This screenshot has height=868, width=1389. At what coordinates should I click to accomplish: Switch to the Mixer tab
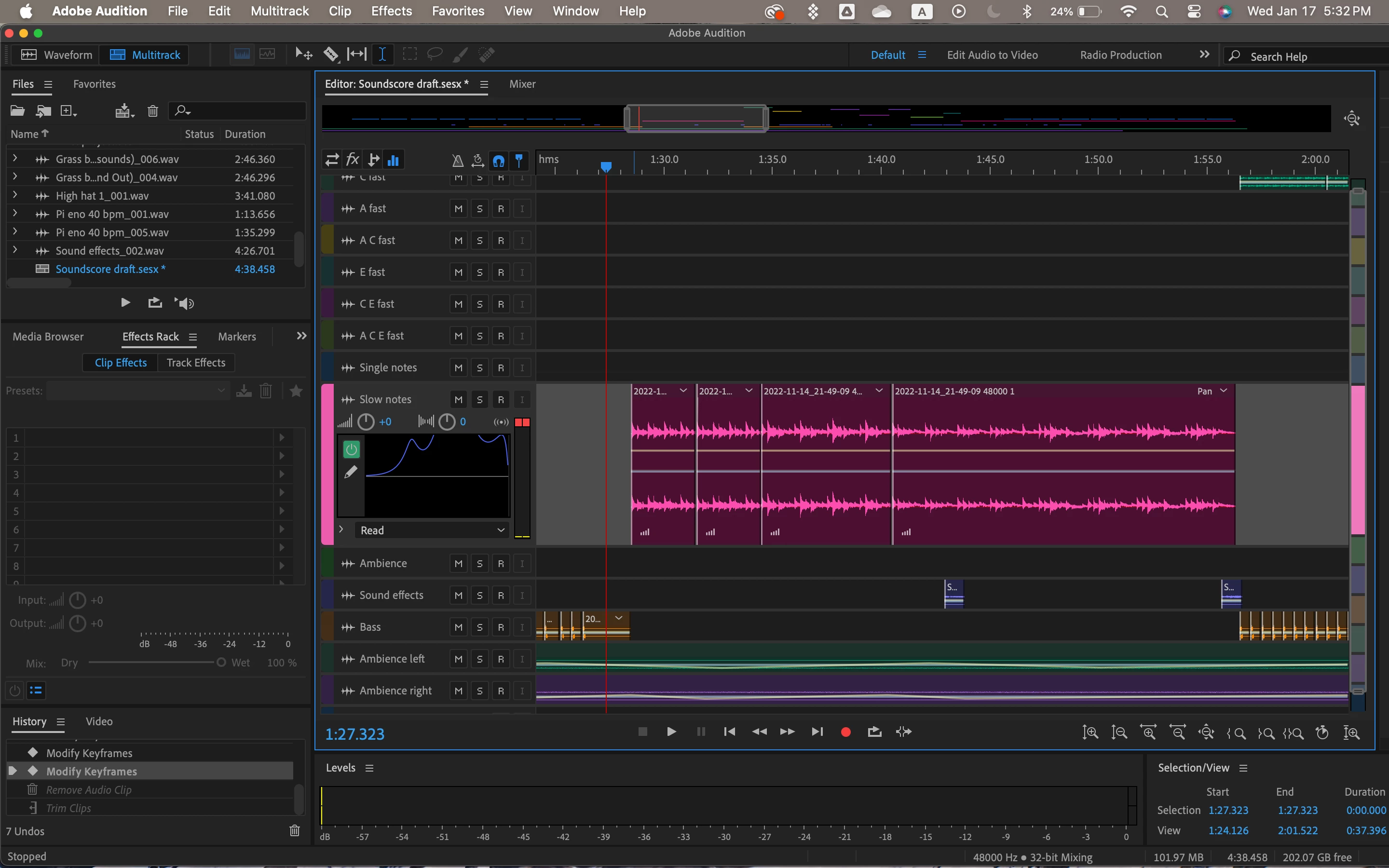coord(522,84)
